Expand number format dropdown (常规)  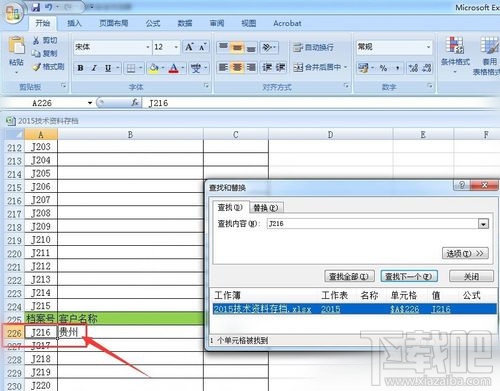coord(428,47)
